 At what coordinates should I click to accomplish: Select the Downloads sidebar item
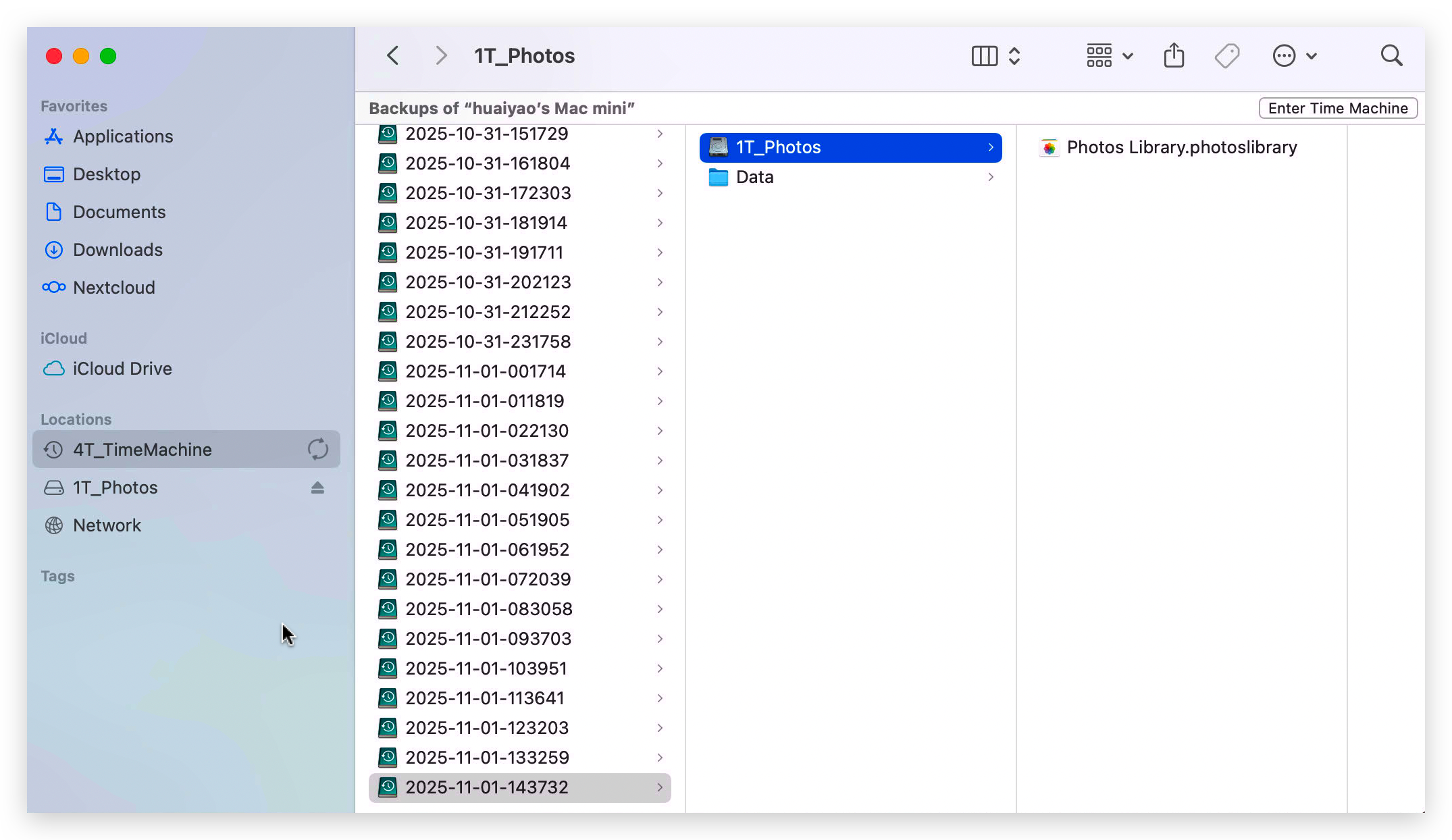[x=118, y=250]
